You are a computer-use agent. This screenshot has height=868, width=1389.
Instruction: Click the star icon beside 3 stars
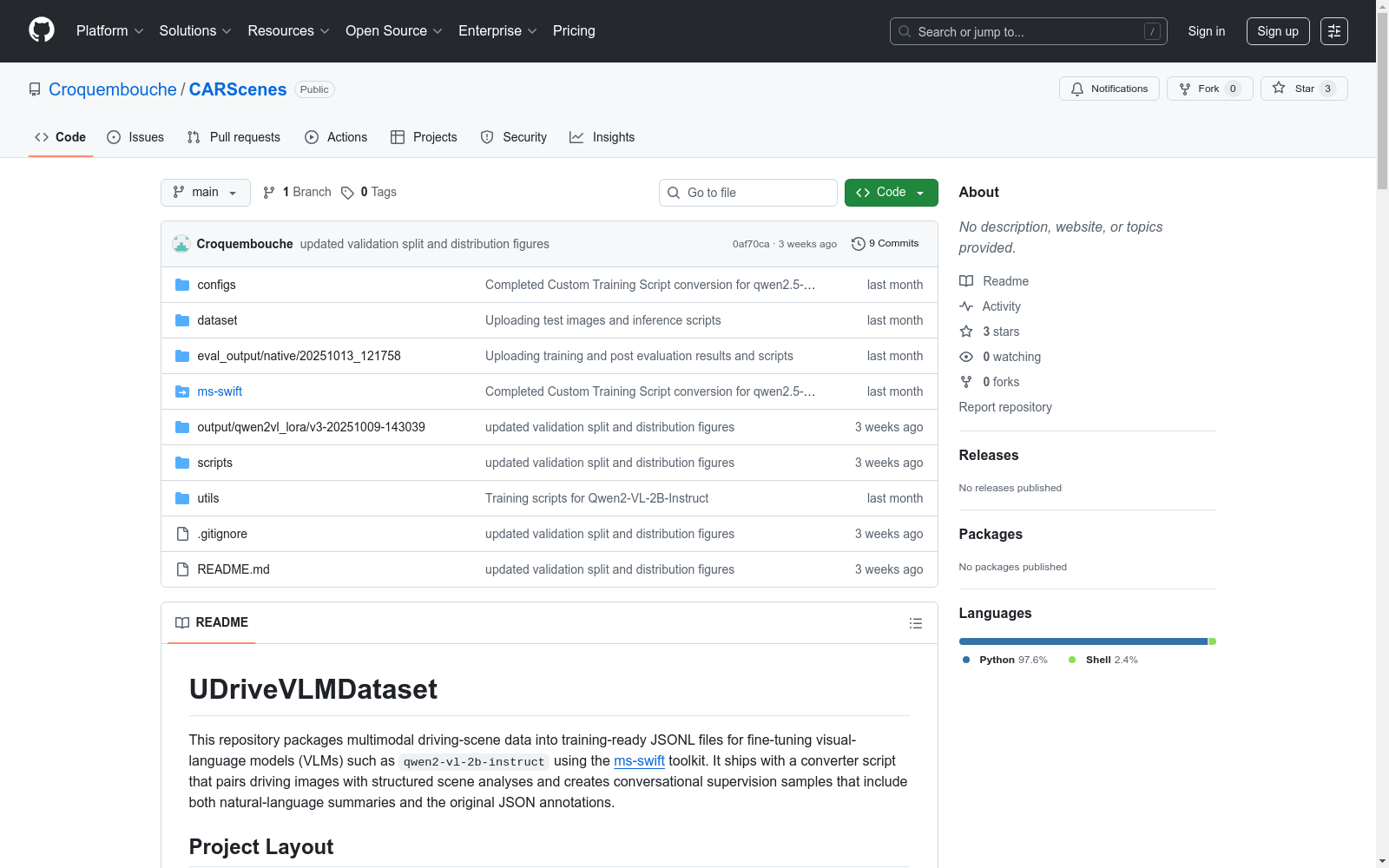966,332
